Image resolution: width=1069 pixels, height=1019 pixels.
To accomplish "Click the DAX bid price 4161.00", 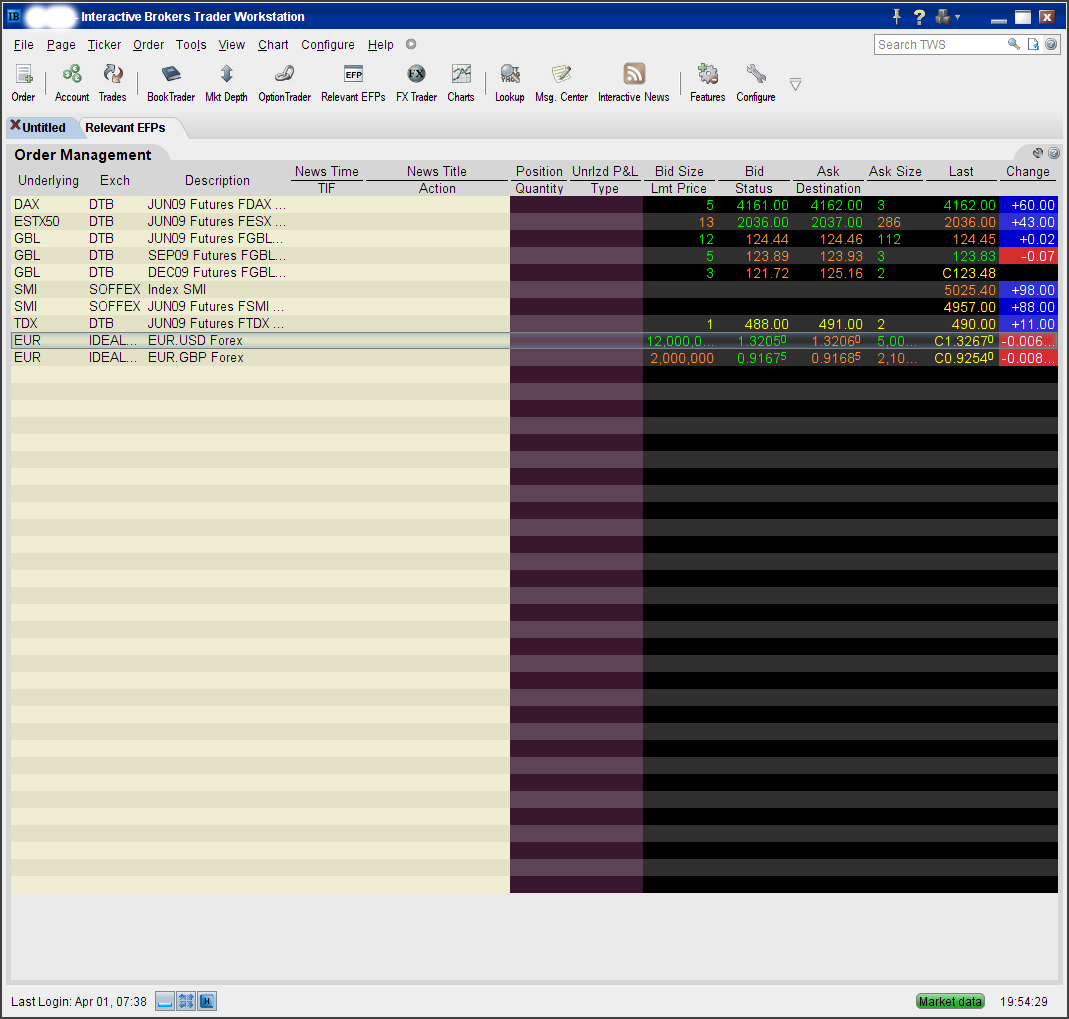I will pos(762,205).
